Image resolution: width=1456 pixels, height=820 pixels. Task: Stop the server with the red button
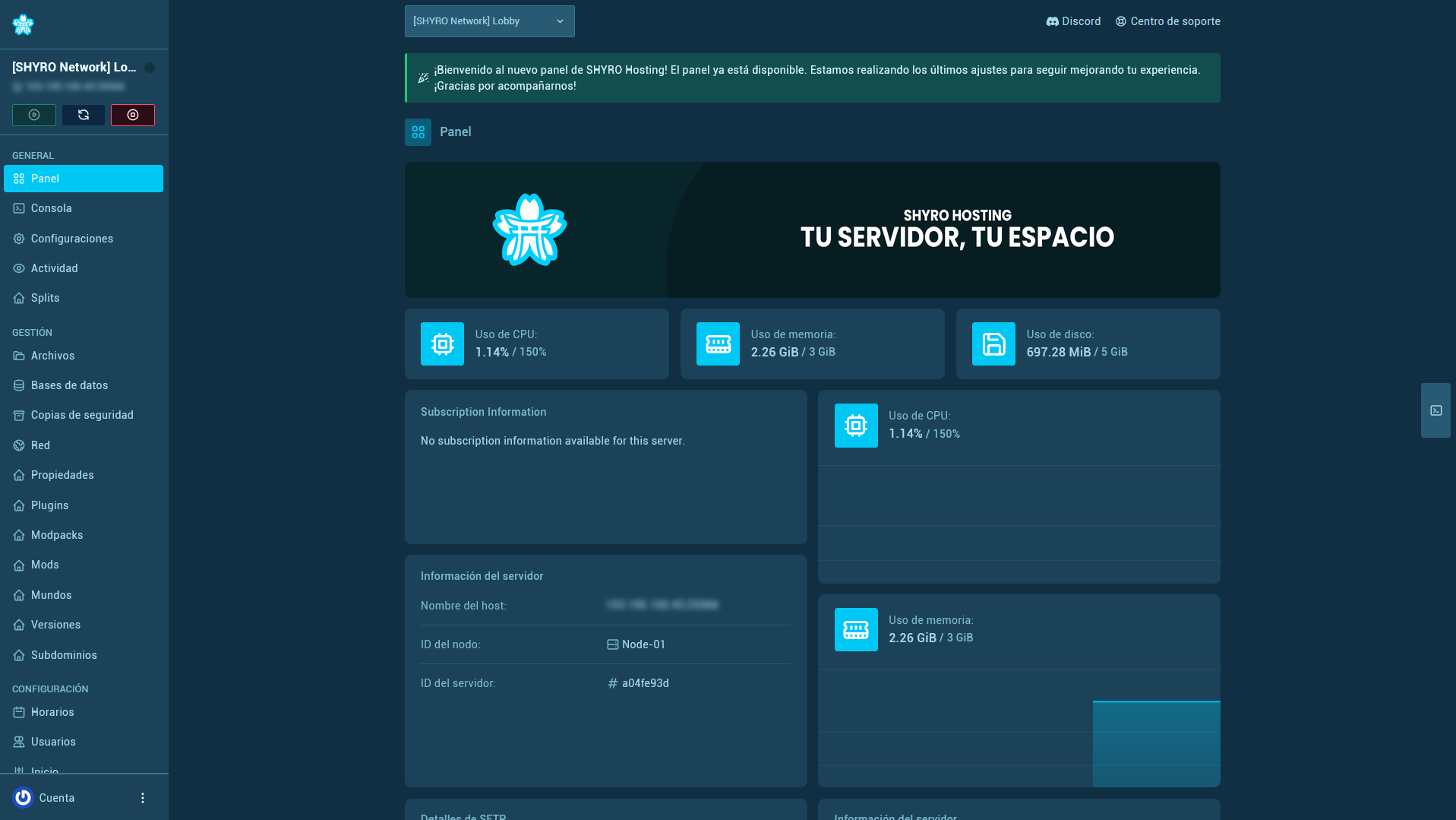133,115
